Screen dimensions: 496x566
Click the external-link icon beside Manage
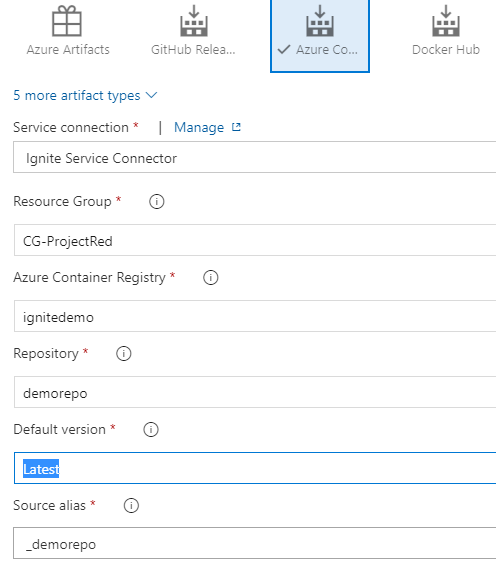coord(236,127)
